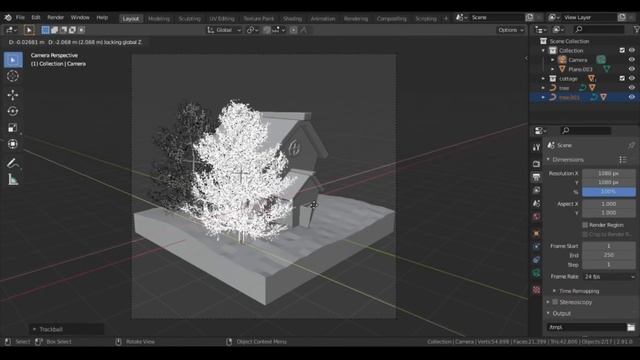Open the viewport editor type button
Viewport: 640px width, 360px height.
11,30
